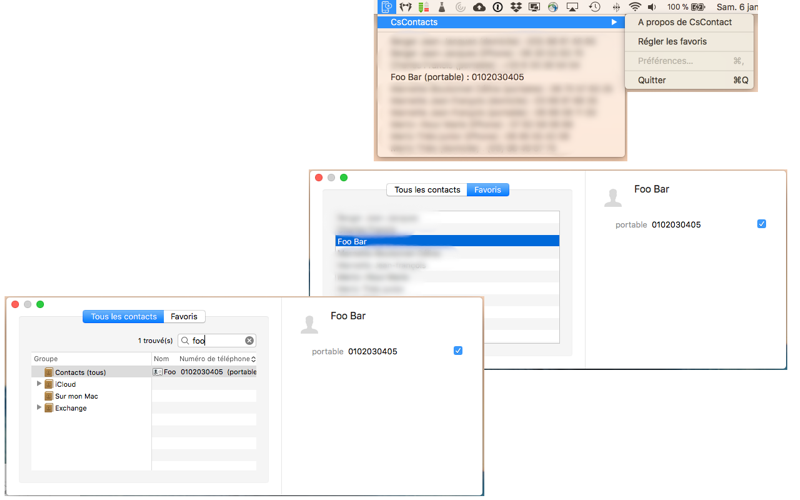Click the AirPlay menu bar icon
800x500 pixels.
(572, 7)
